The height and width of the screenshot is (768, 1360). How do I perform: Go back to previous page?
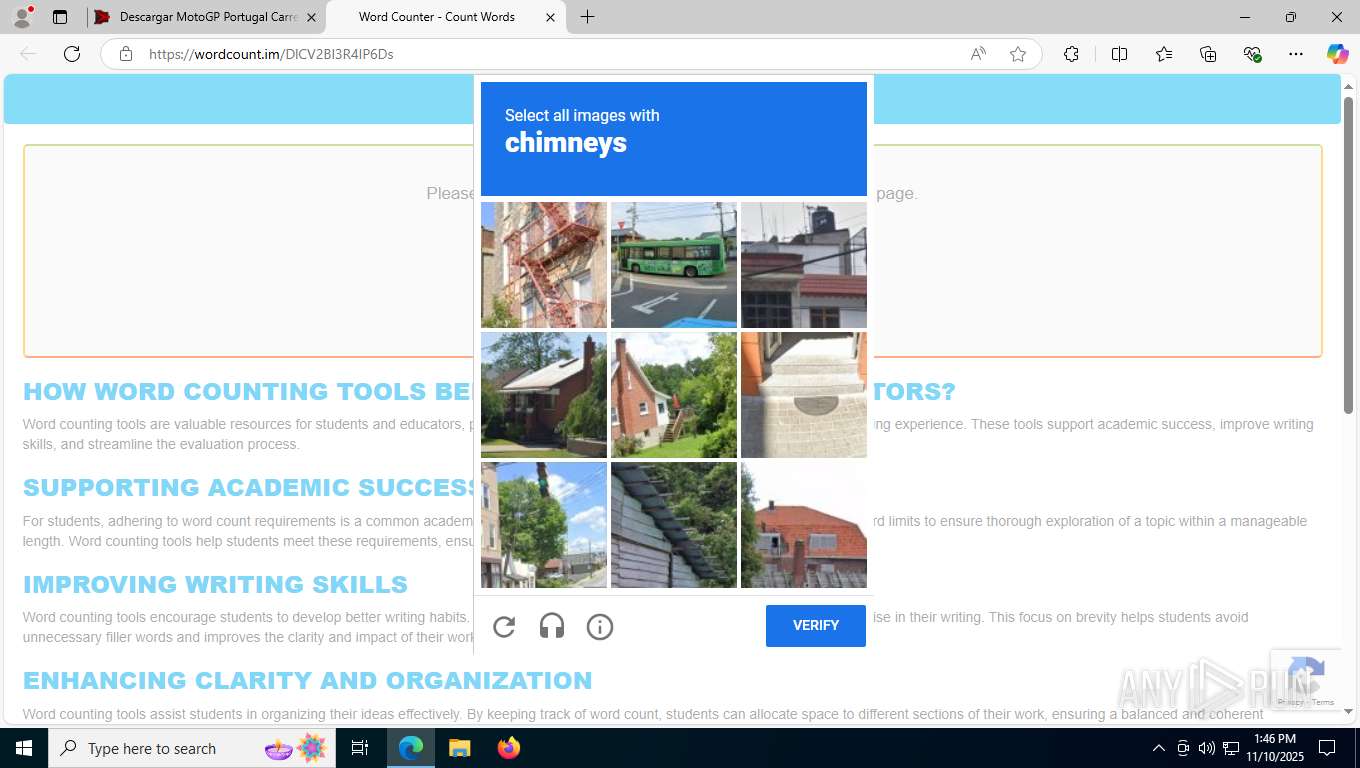point(28,54)
